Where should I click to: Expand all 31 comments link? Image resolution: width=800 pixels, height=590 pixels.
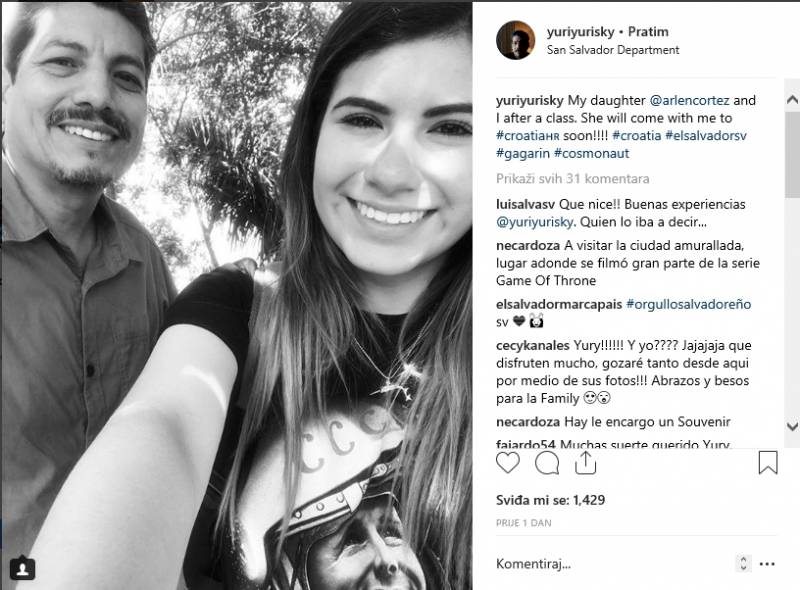[572, 179]
